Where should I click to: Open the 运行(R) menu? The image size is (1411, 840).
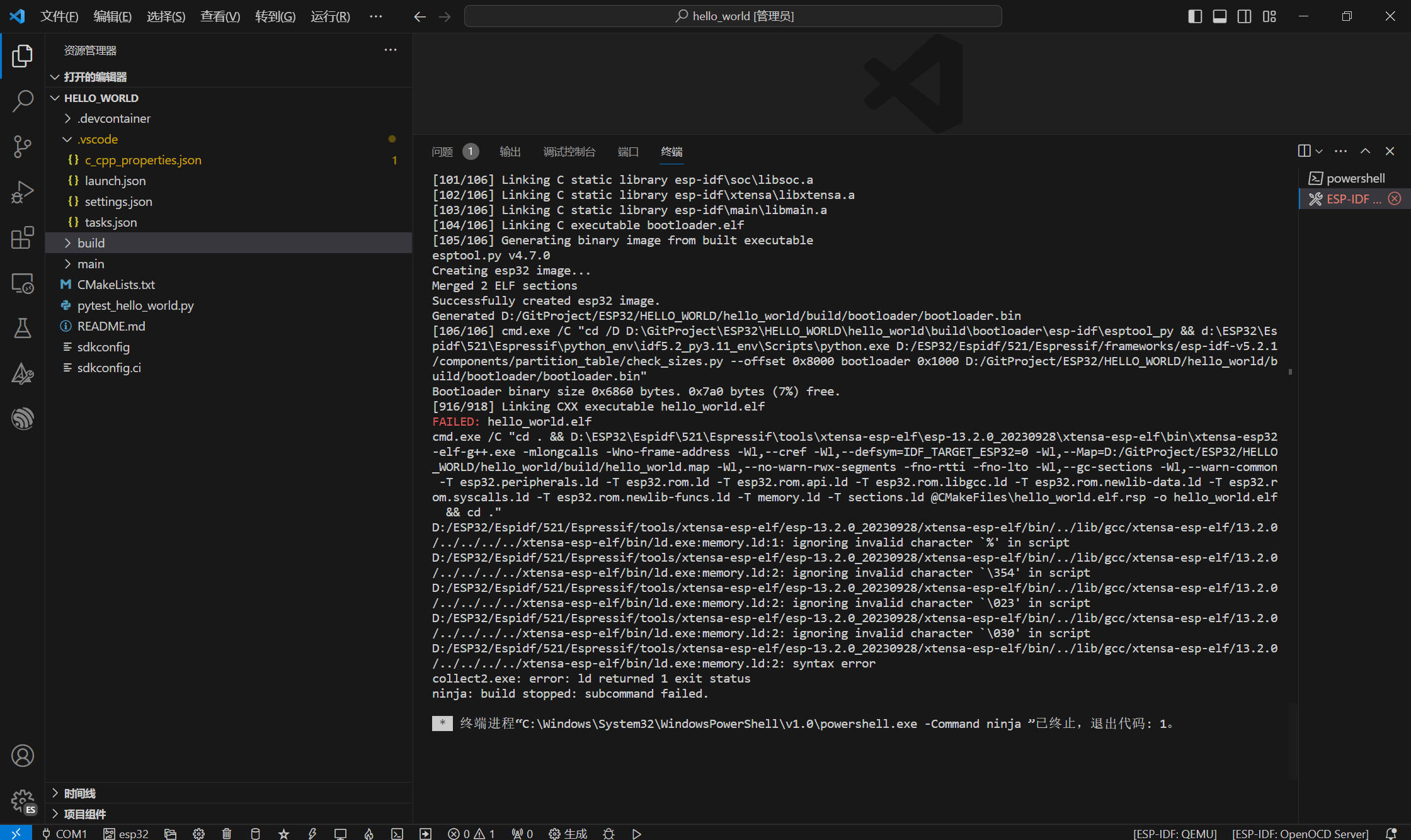[330, 16]
